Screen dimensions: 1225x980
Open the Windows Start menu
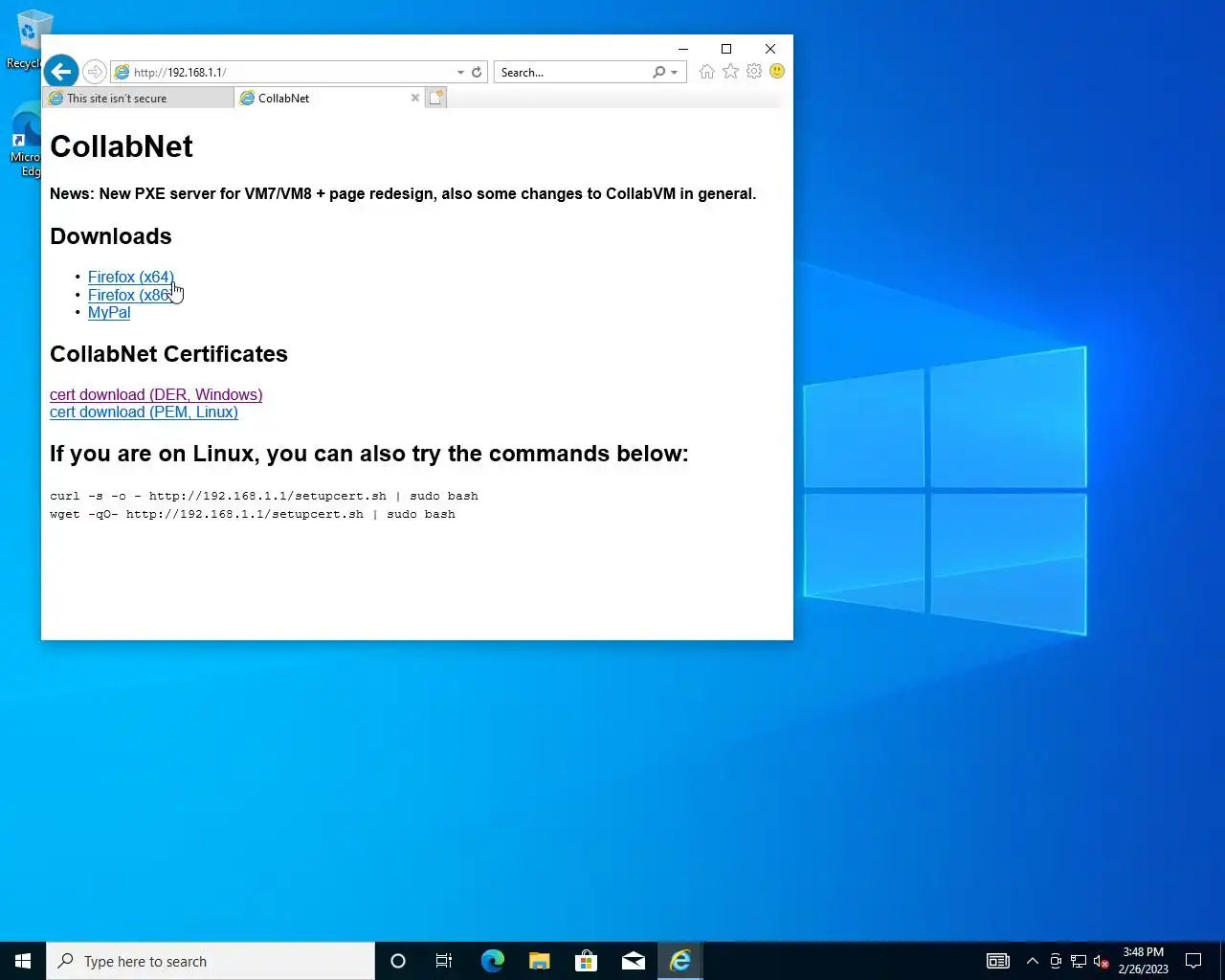(23, 961)
